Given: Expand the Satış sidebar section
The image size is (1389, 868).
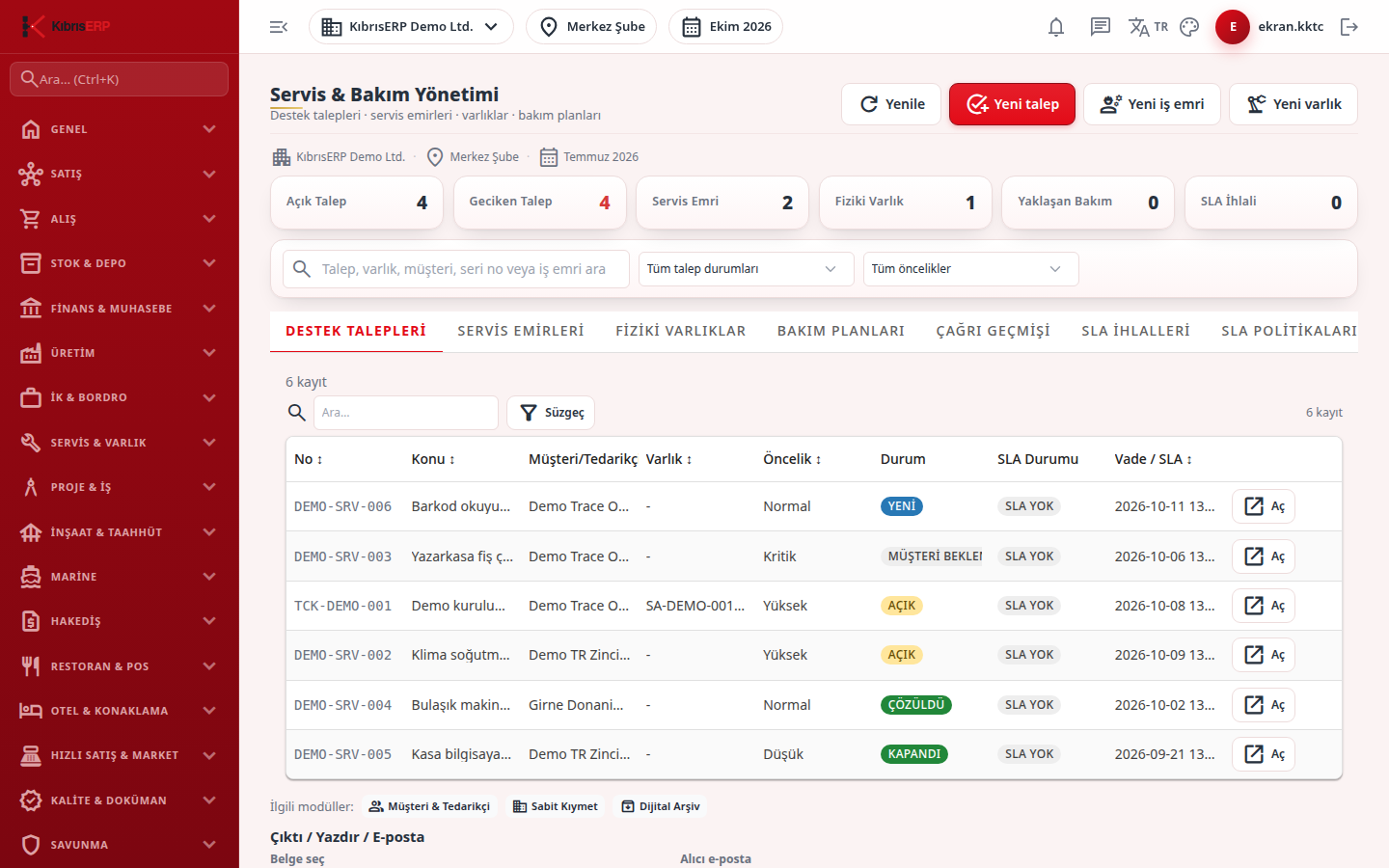Looking at the screenshot, I should [x=120, y=174].
